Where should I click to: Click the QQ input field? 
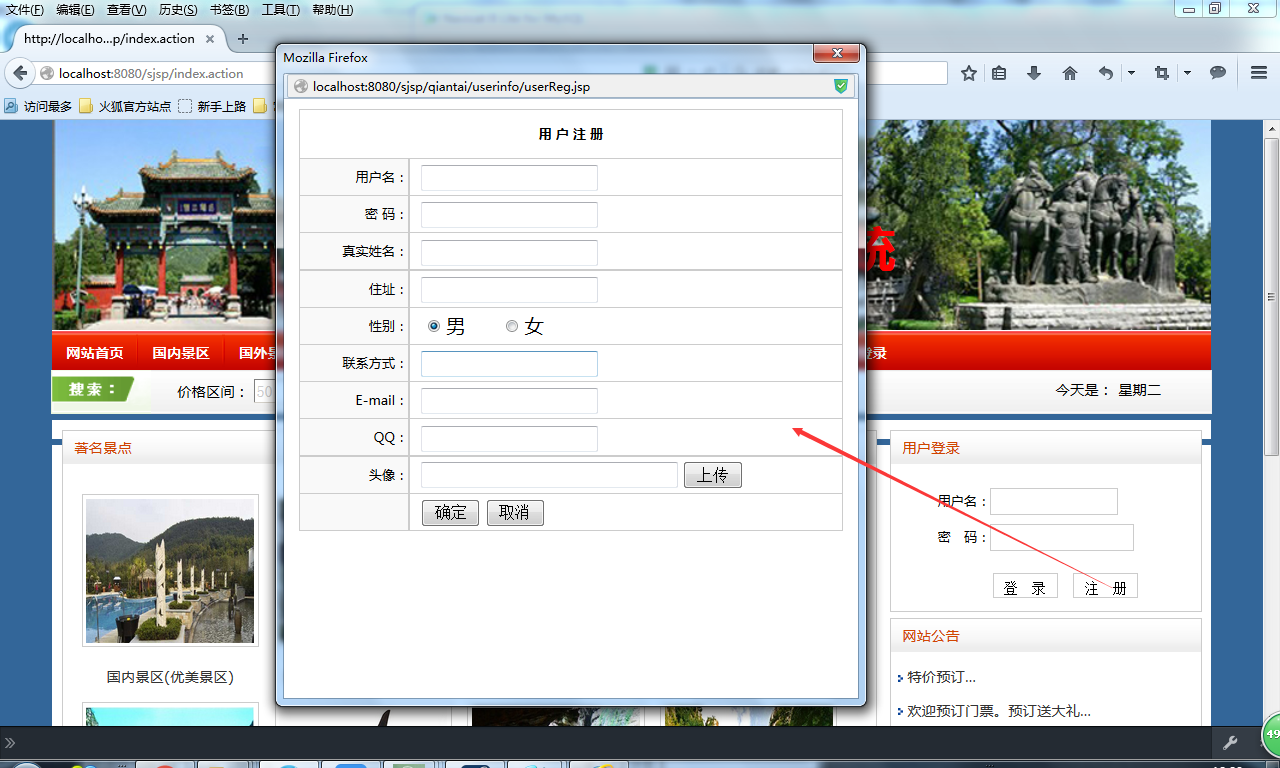[509, 438]
